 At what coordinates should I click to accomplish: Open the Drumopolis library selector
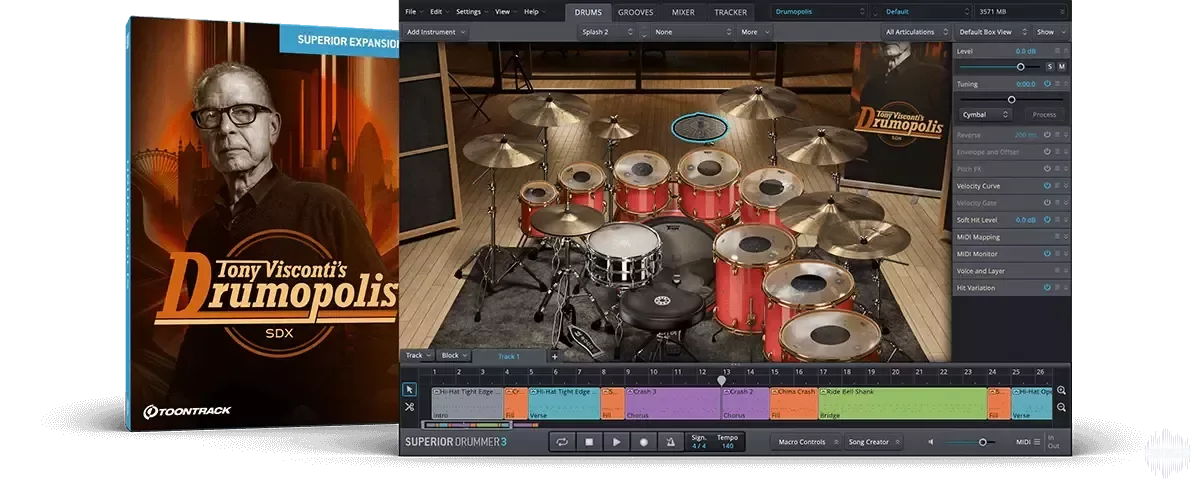point(820,12)
